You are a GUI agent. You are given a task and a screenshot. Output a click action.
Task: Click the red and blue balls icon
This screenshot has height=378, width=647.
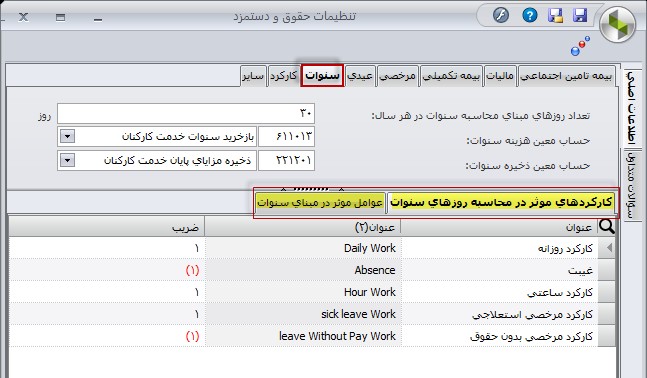(580, 46)
